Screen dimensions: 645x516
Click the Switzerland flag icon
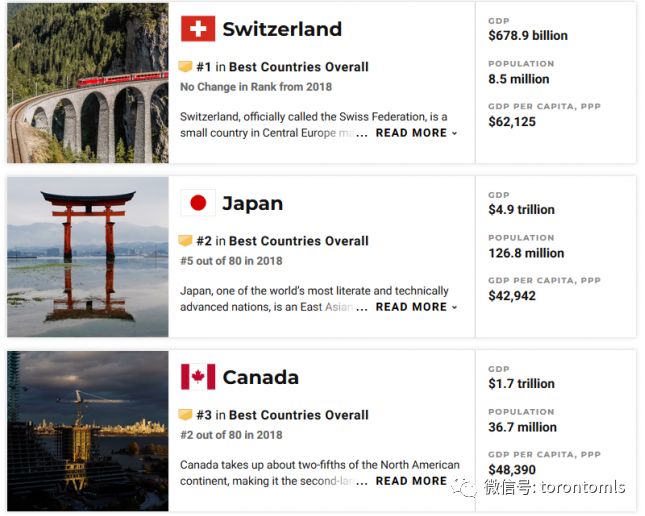198,29
